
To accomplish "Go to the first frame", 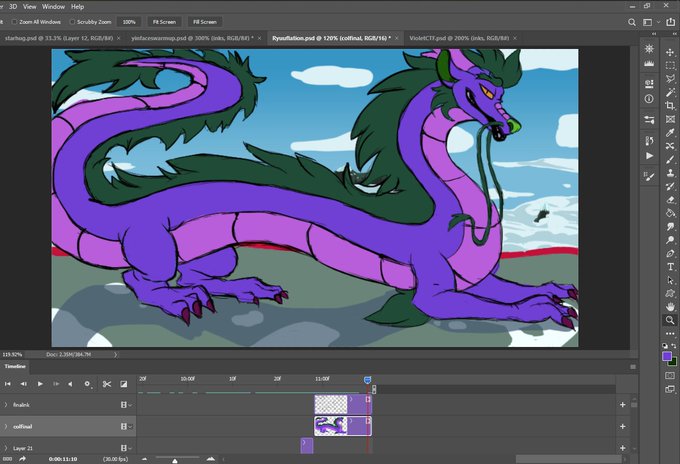I will tap(7, 384).
